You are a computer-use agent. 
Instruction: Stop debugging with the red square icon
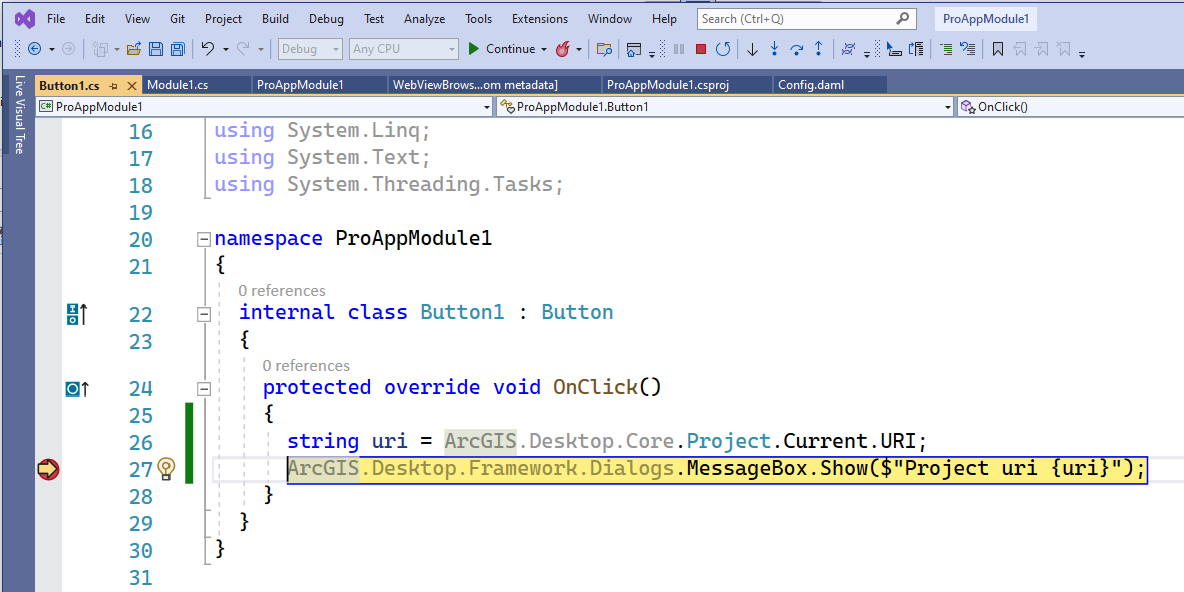(701, 47)
